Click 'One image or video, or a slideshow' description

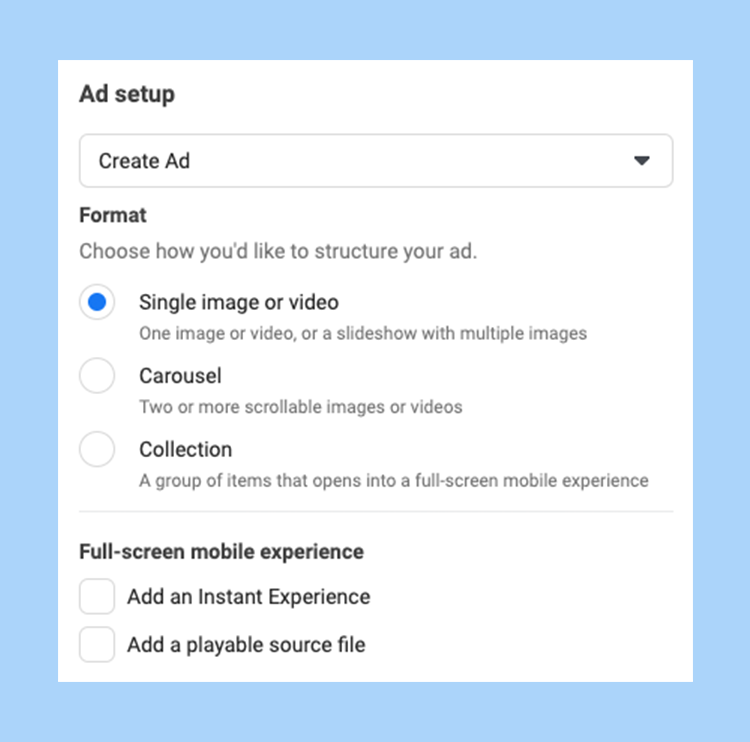tap(363, 333)
